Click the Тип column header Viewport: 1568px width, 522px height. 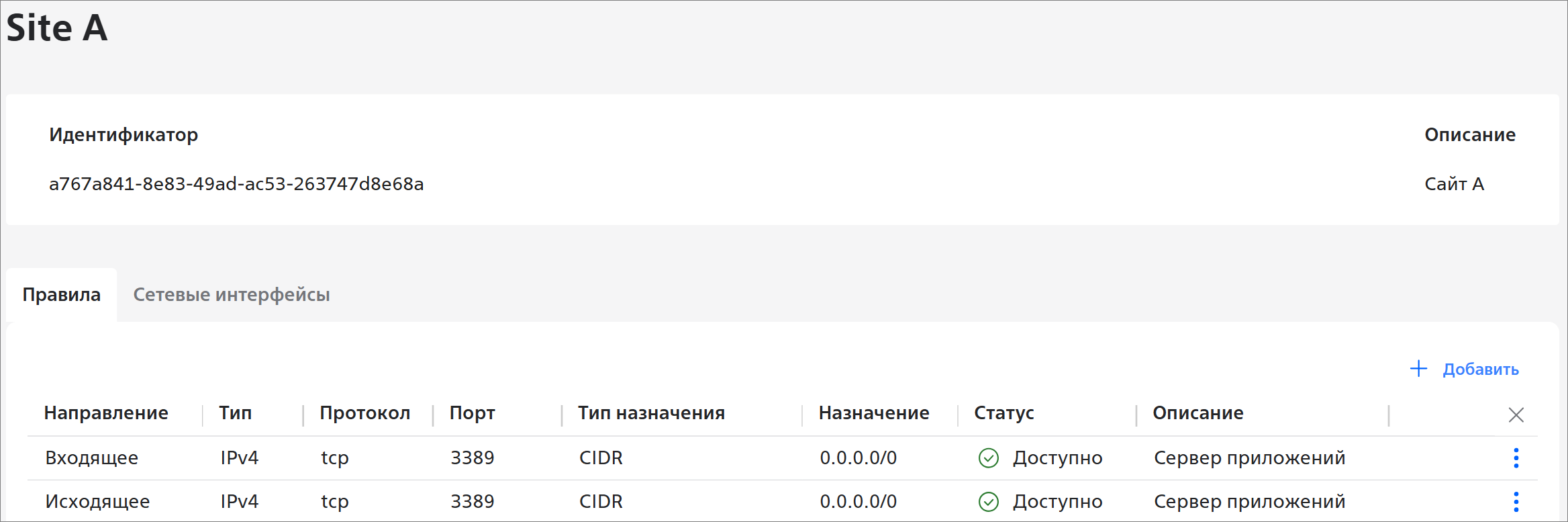235,413
